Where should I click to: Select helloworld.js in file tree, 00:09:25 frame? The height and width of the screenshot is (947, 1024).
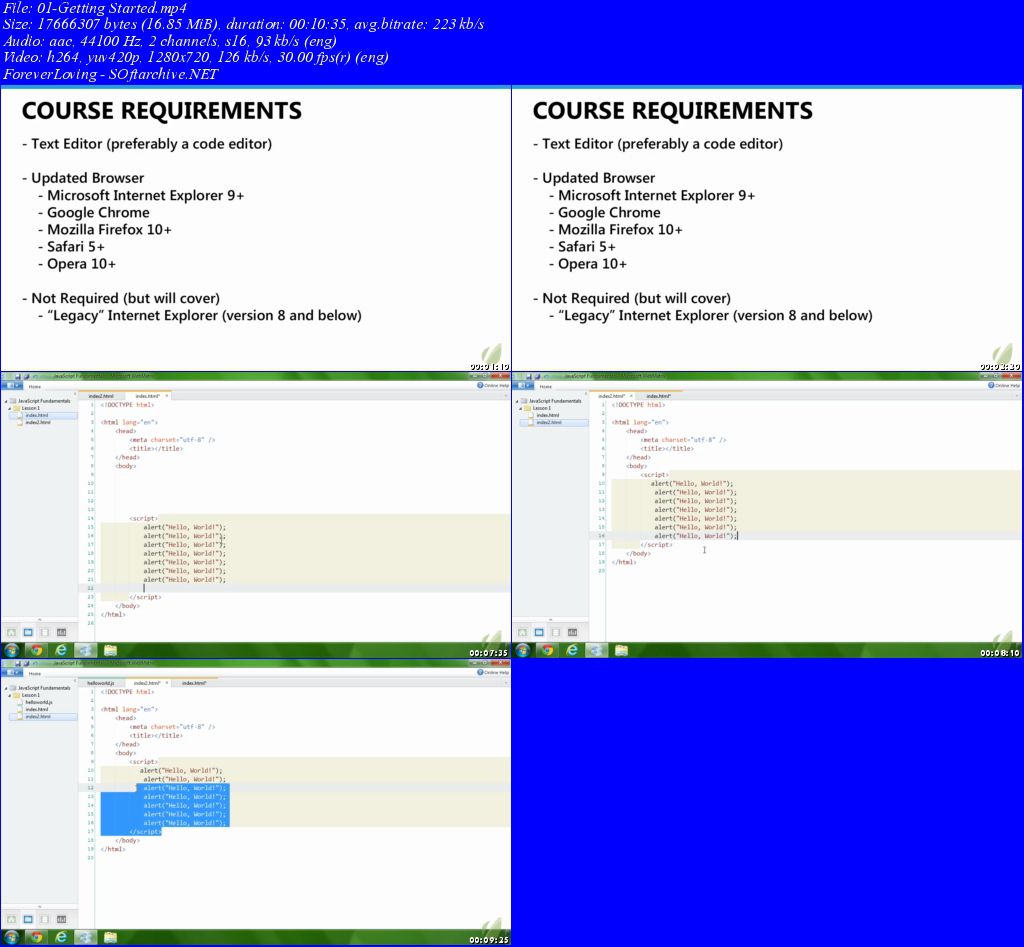(x=39, y=702)
